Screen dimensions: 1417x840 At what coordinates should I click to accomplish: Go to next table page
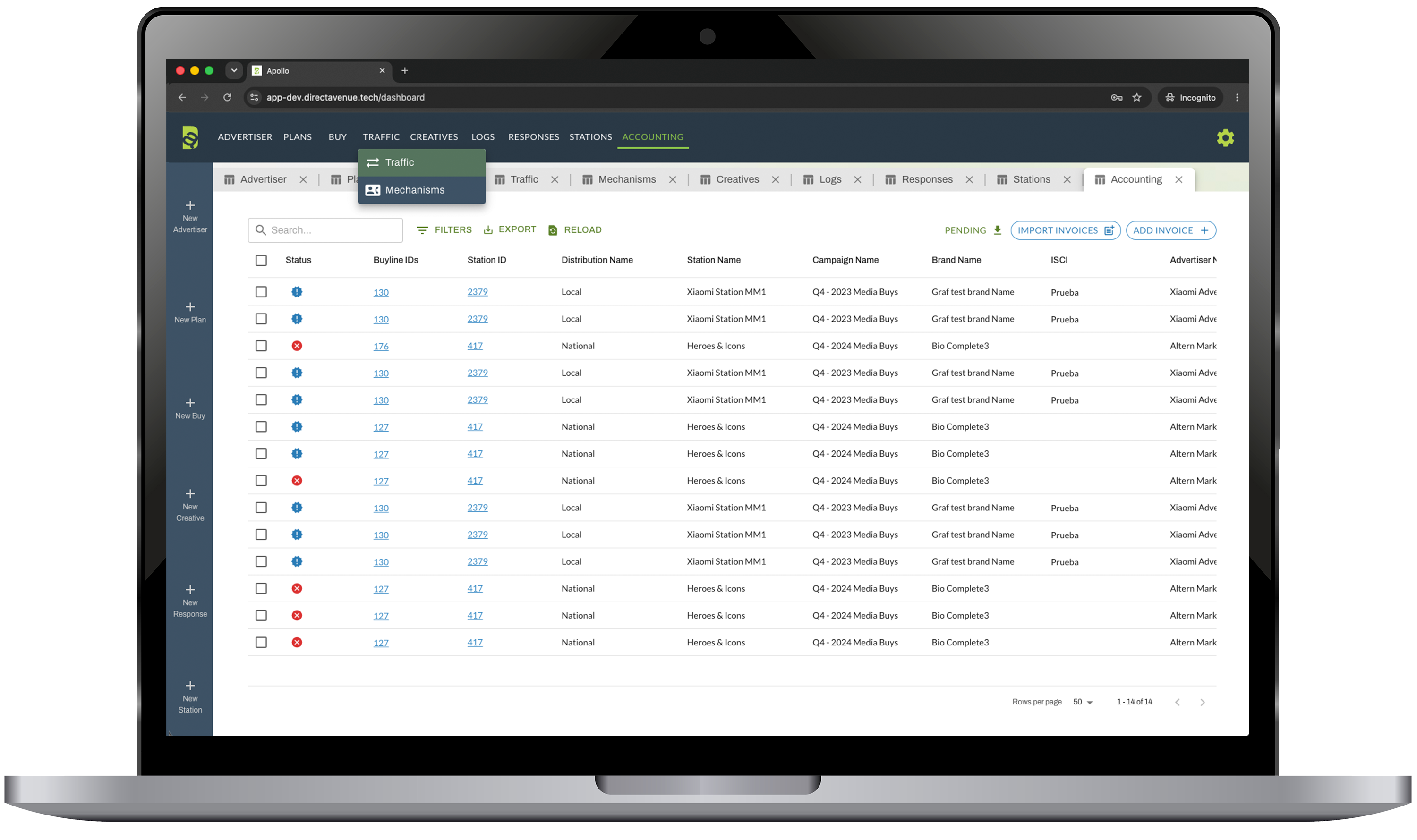(x=1203, y=702)
